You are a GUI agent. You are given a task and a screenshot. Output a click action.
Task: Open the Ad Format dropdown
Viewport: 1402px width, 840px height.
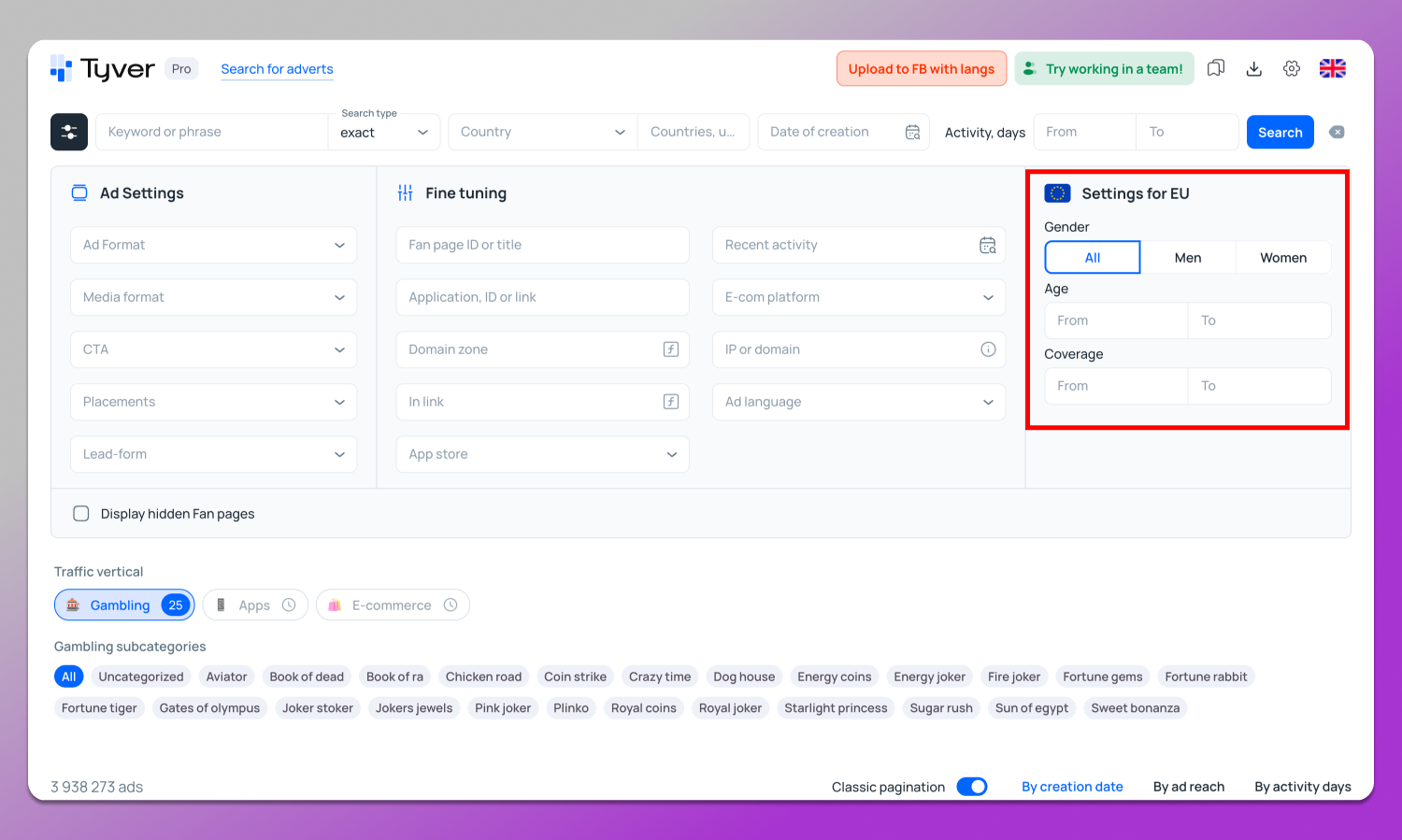[213, 245]
